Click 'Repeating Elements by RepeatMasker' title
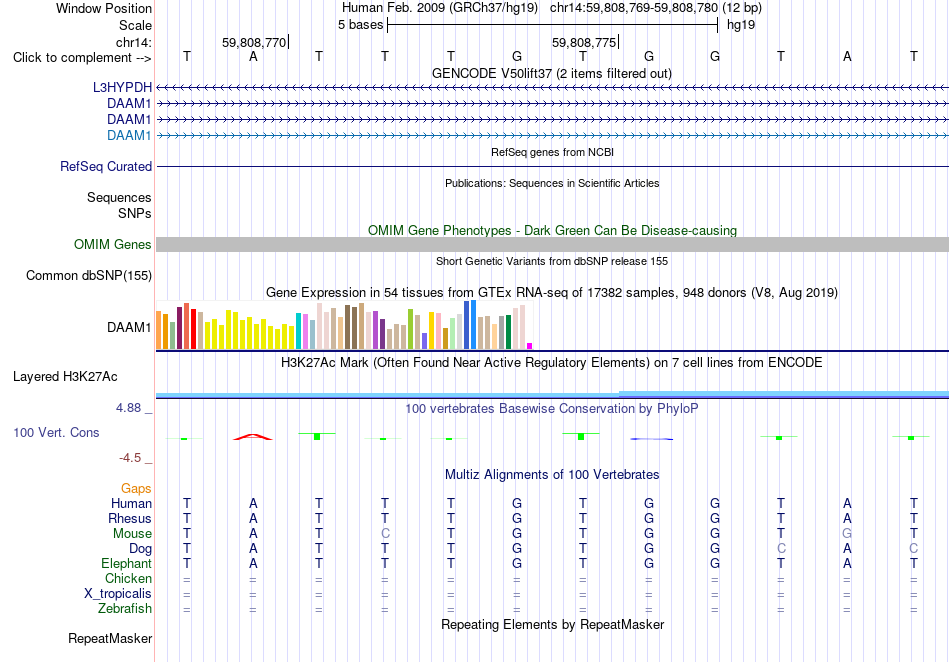 click(x=553, y=624)
